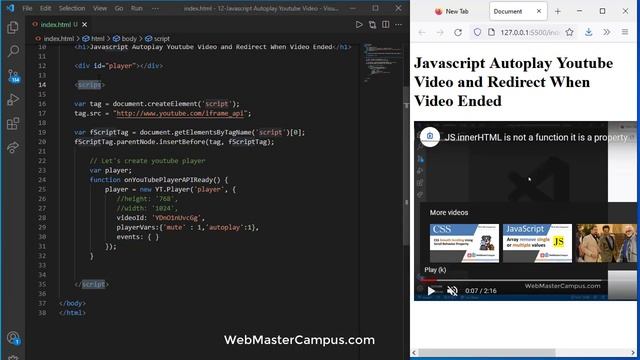
Task: Close the index.html editor tab
Action: [84, 24]
